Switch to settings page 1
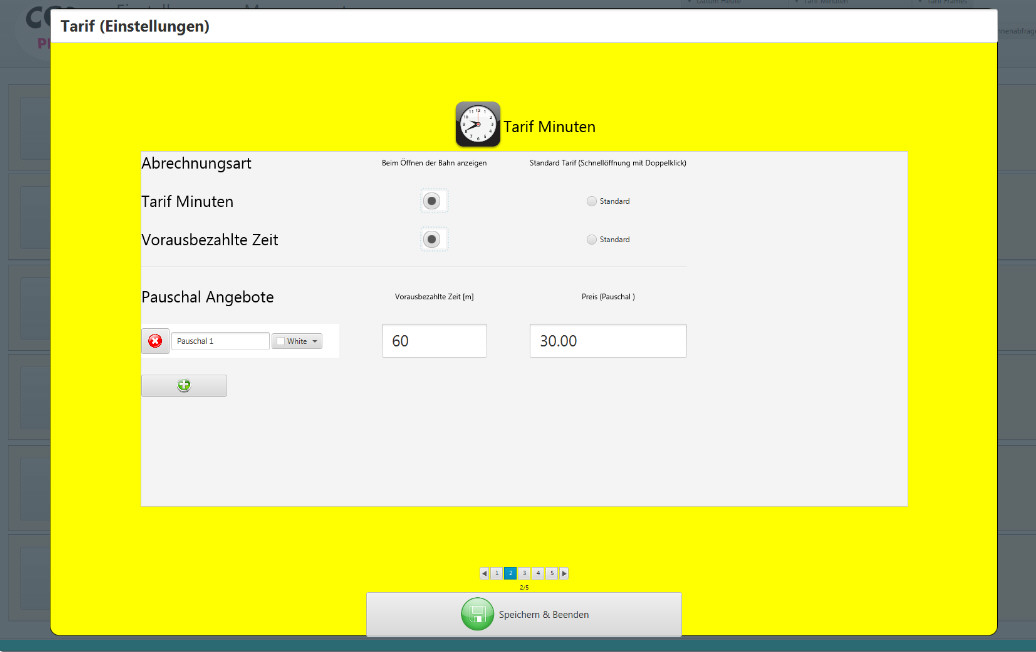The image size is (1036, 652). click(497, 574)
